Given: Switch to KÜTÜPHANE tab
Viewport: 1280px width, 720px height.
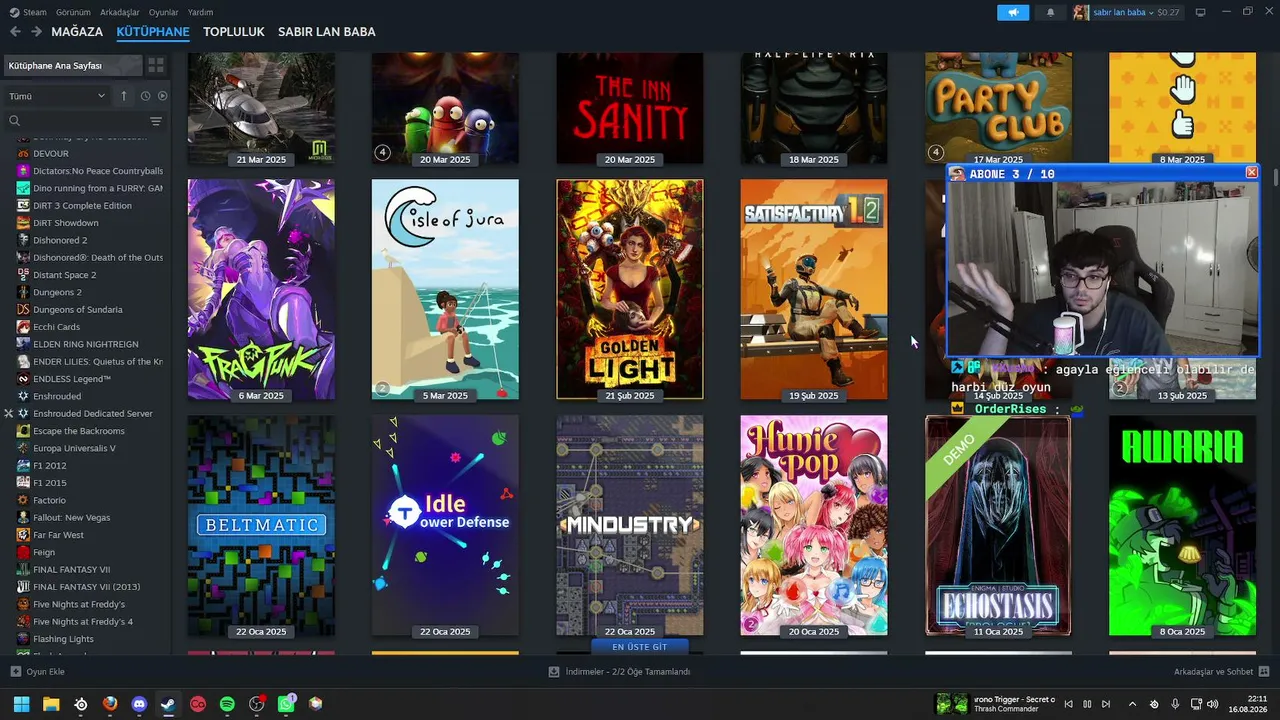Looking at the screenshot, I should 153,32.
